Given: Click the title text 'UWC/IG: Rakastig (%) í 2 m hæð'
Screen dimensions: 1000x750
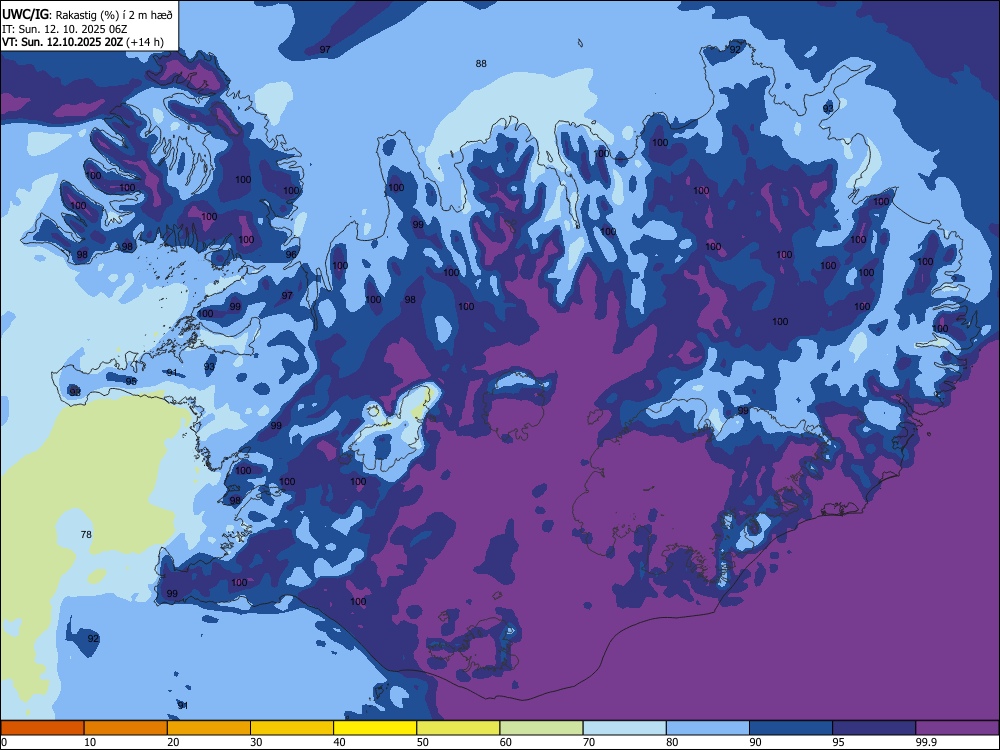Looking at the screenshot, I should click(87, 14).
